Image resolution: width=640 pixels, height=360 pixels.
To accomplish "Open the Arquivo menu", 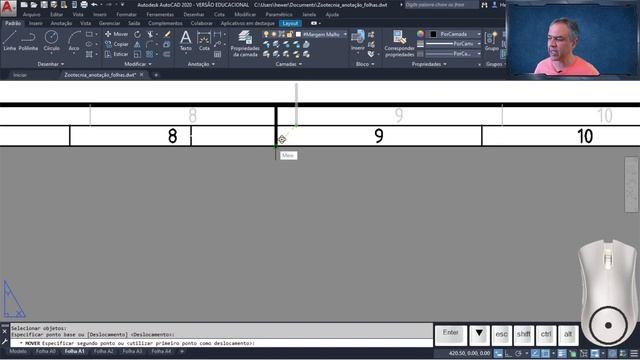I will (31, 14).
